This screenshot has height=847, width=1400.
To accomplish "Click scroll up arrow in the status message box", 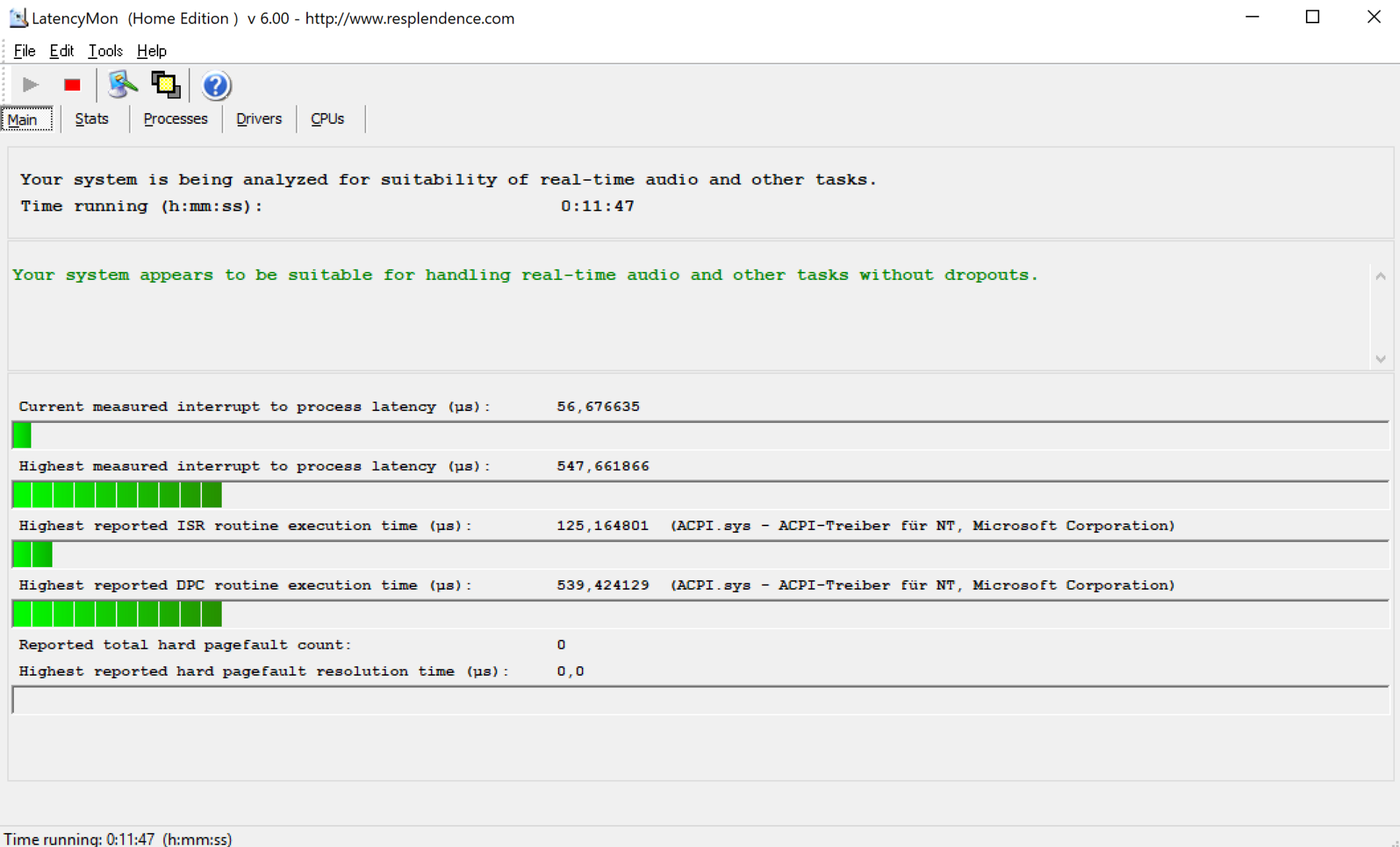I will 1380,276.
